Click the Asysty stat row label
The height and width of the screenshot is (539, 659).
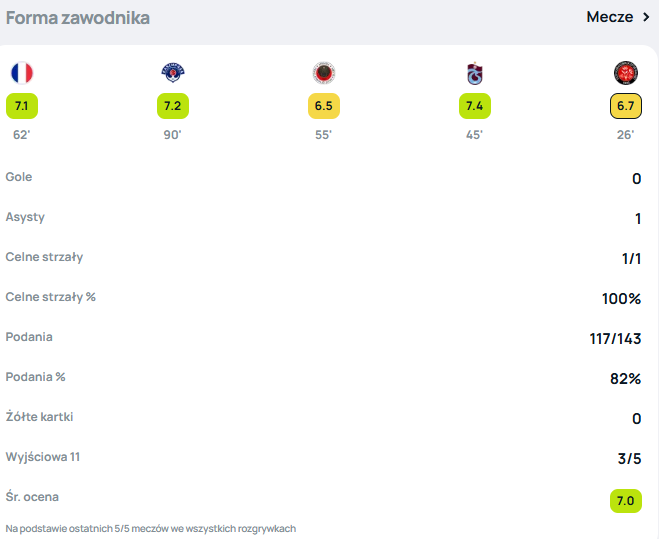tap(25, 217)
